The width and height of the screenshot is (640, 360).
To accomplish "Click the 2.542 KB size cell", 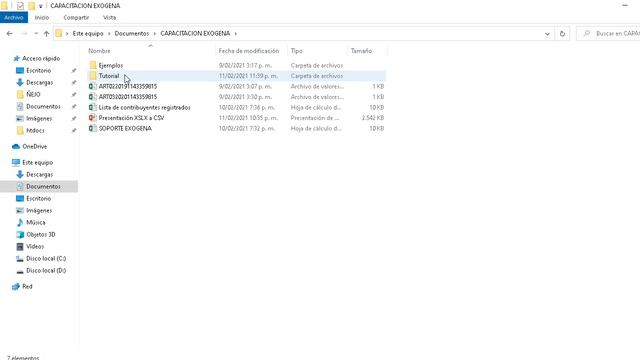I will [373, 118].
